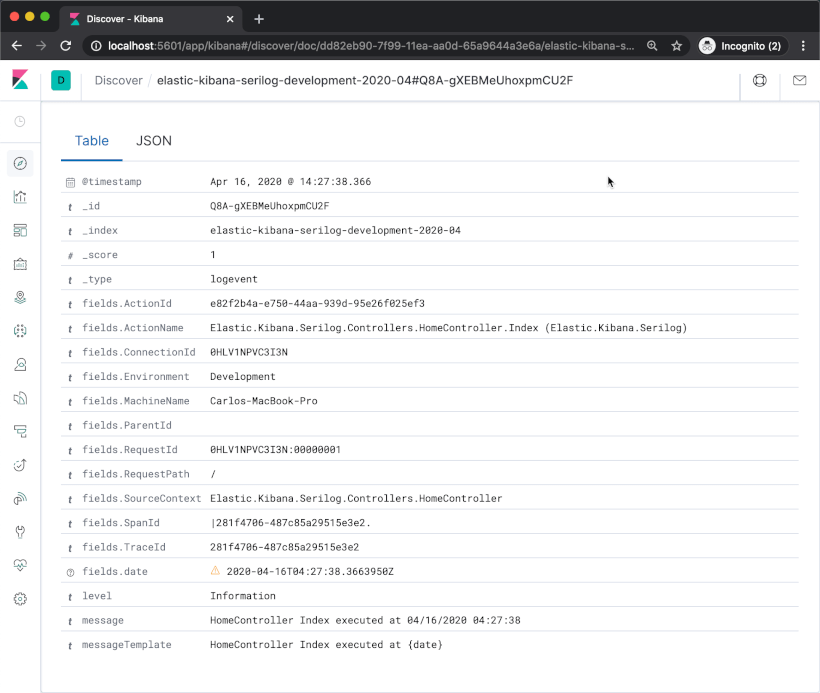
Task: Click the @timestamp field name
Action: coord(111,181)
